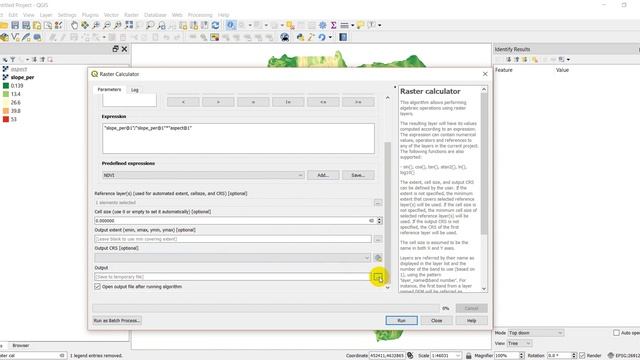Click the reference layers ellipsis button
Image resolution: width=640 pixels, height=360 pixels.
[x=378, y=202]
